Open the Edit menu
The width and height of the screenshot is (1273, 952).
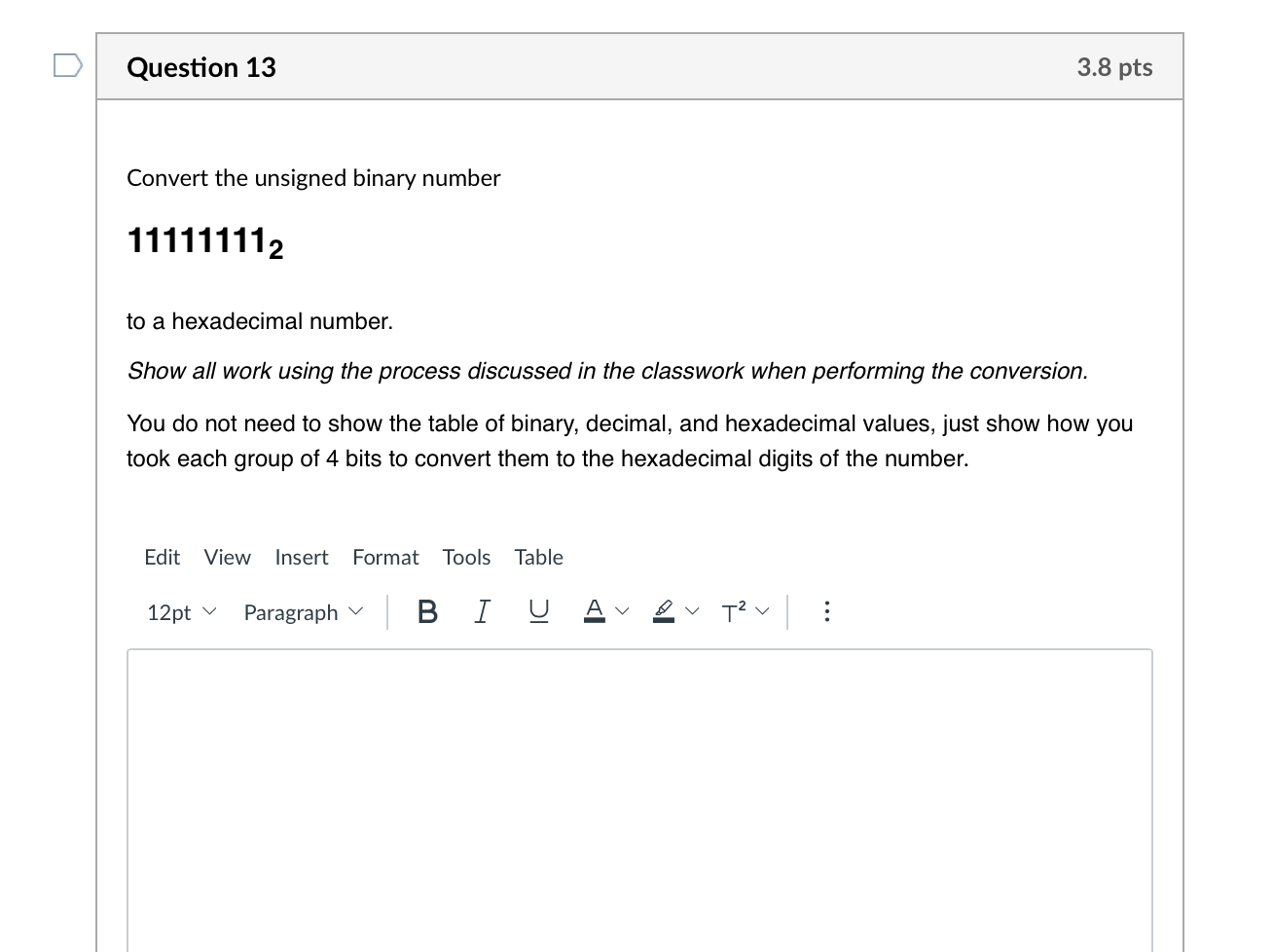click(162, 557)
